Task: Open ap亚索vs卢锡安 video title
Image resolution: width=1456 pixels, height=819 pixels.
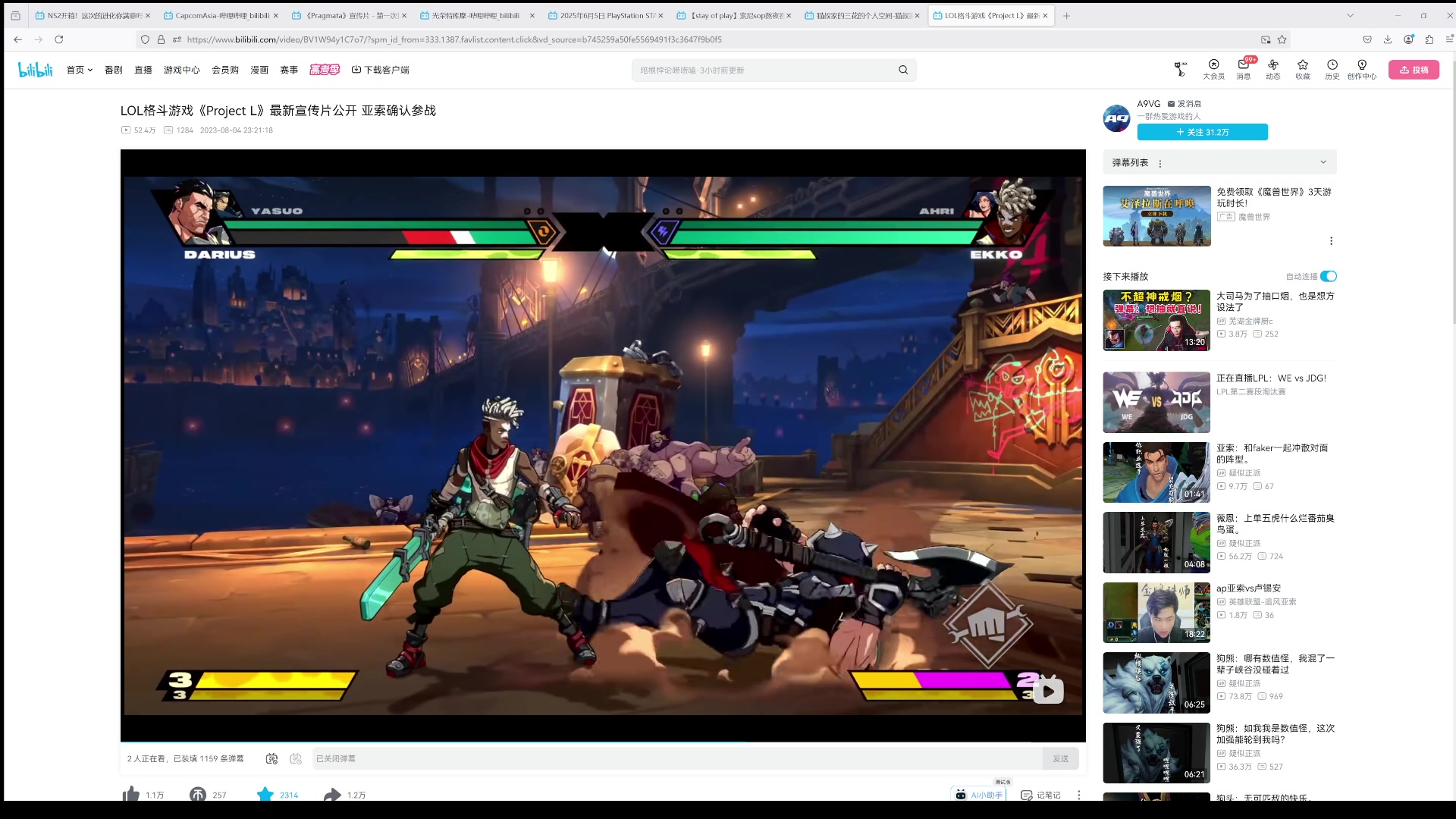Action: coord(1248,588)
